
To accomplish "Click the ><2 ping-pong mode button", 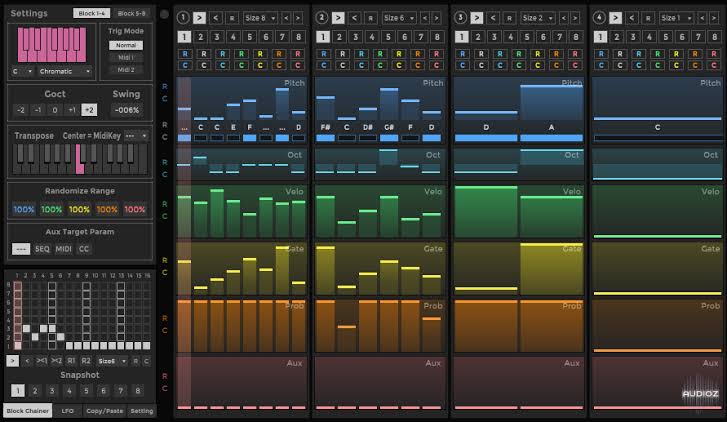I will (57, 361).
